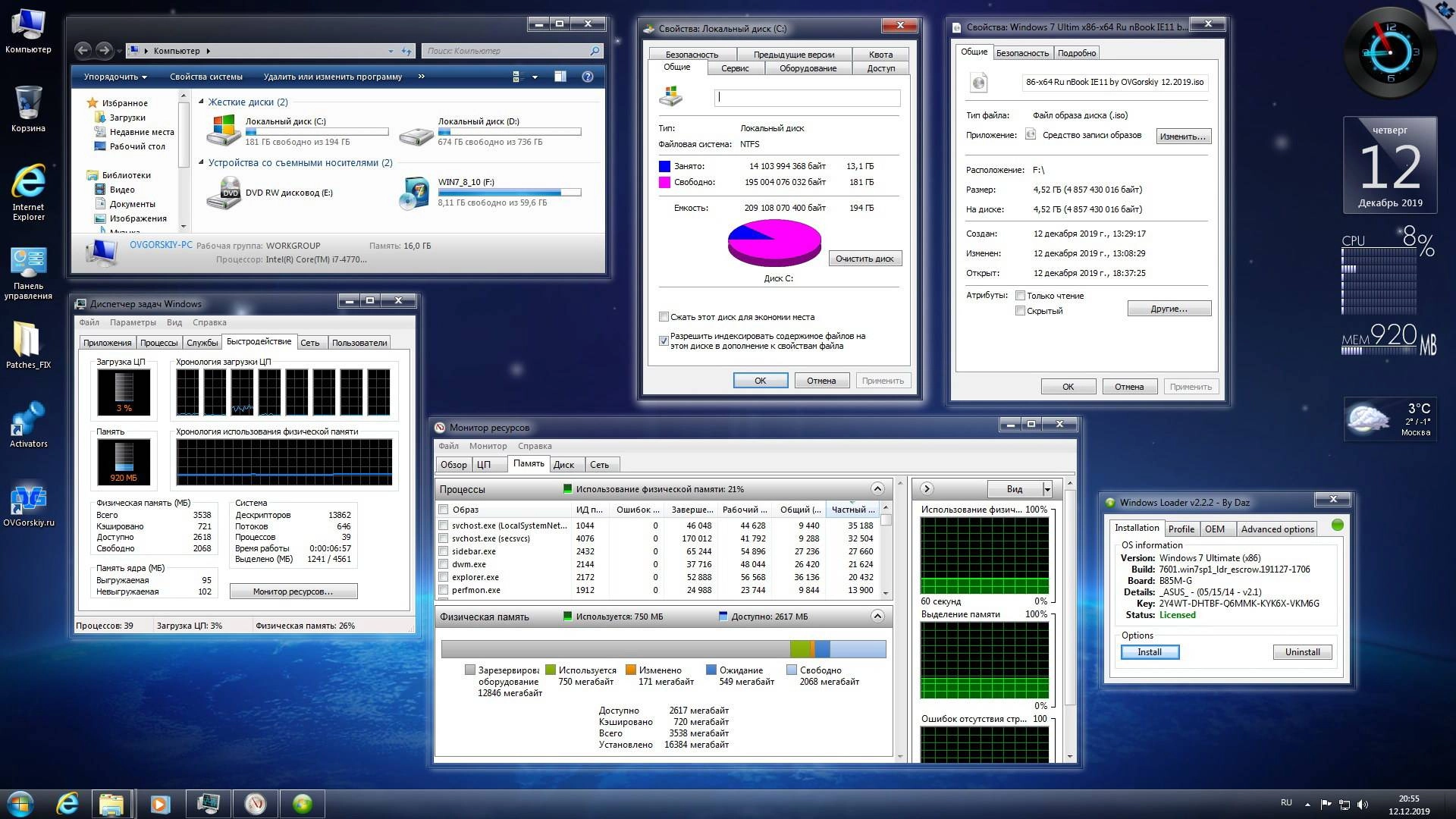The height and width of the screenshot is (819, 1456).
Task: Collapse the graphs pane arrow in Resource Monitor
Action: click(927, 489)
